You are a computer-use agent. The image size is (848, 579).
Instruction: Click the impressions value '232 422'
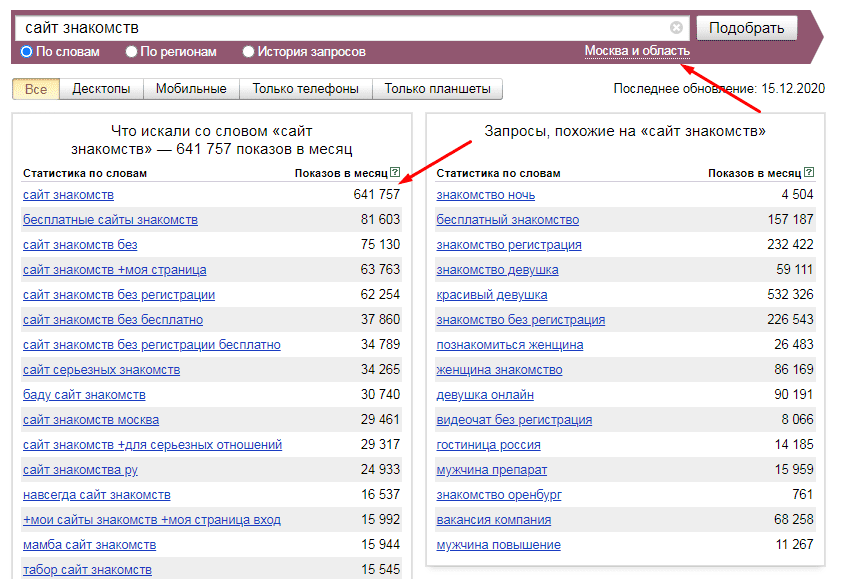790,244
